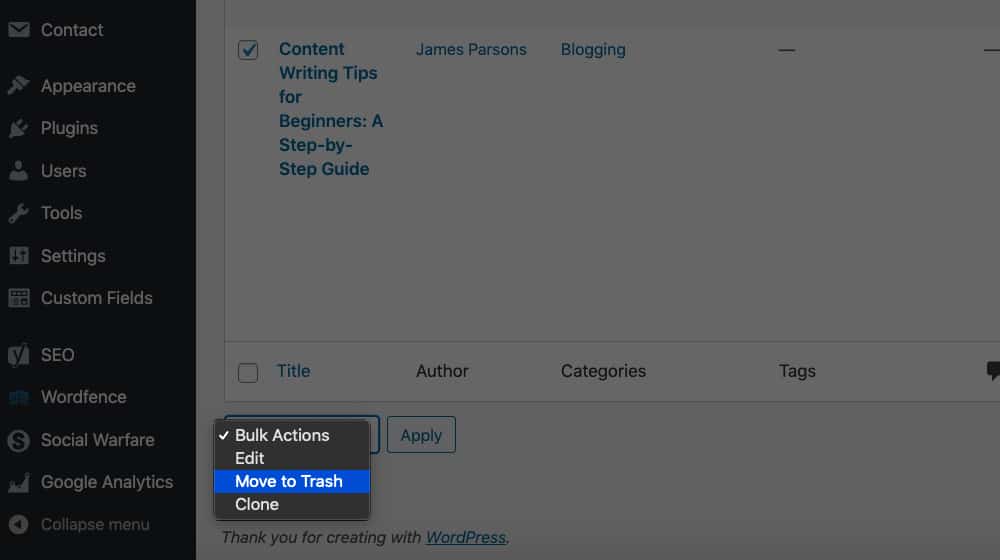Open the Settings menu item

point(72,256)
